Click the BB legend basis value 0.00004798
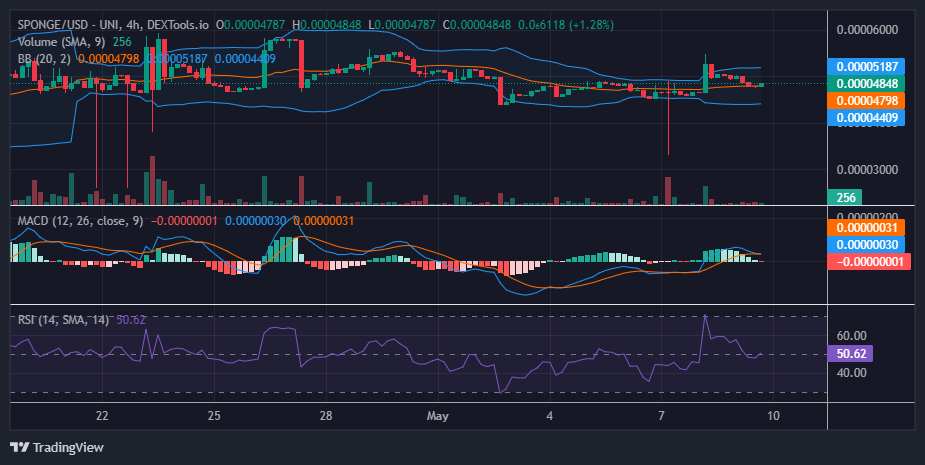Image resolution: width=925 pixels, height=465 pixels. 109,58
